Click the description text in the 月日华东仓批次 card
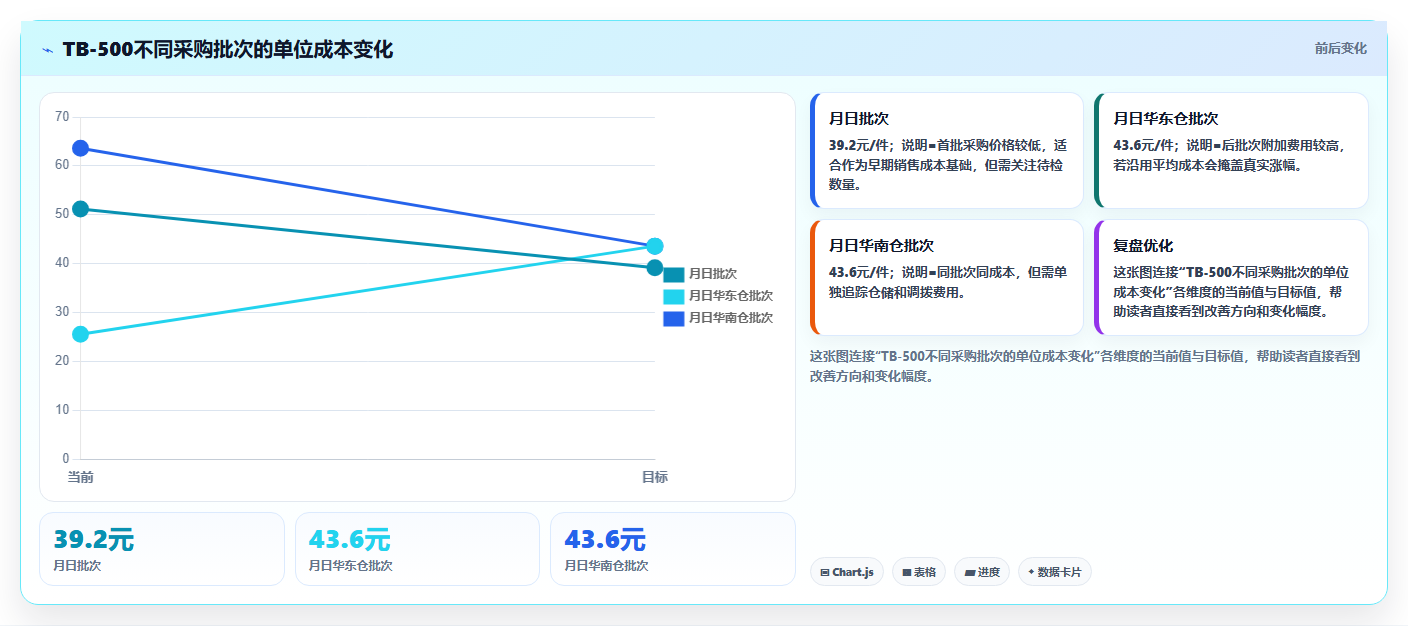 click(1230, 155)
